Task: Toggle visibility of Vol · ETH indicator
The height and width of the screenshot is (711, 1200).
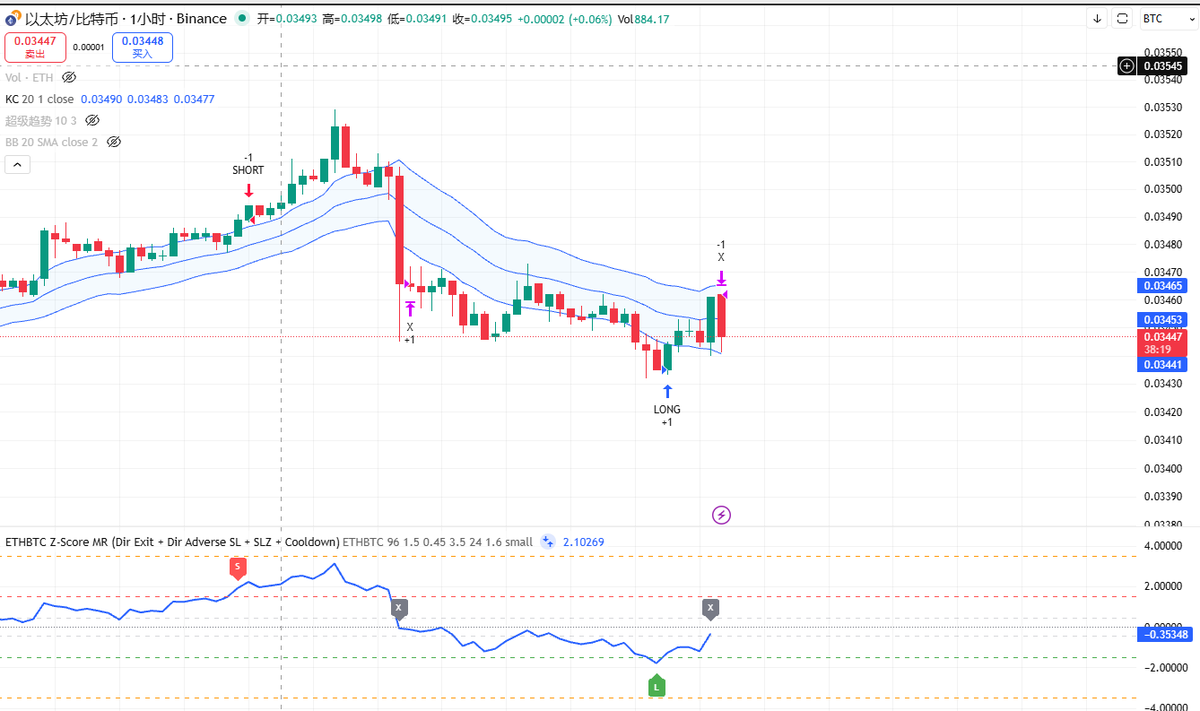Action: (x=69, y=77)
